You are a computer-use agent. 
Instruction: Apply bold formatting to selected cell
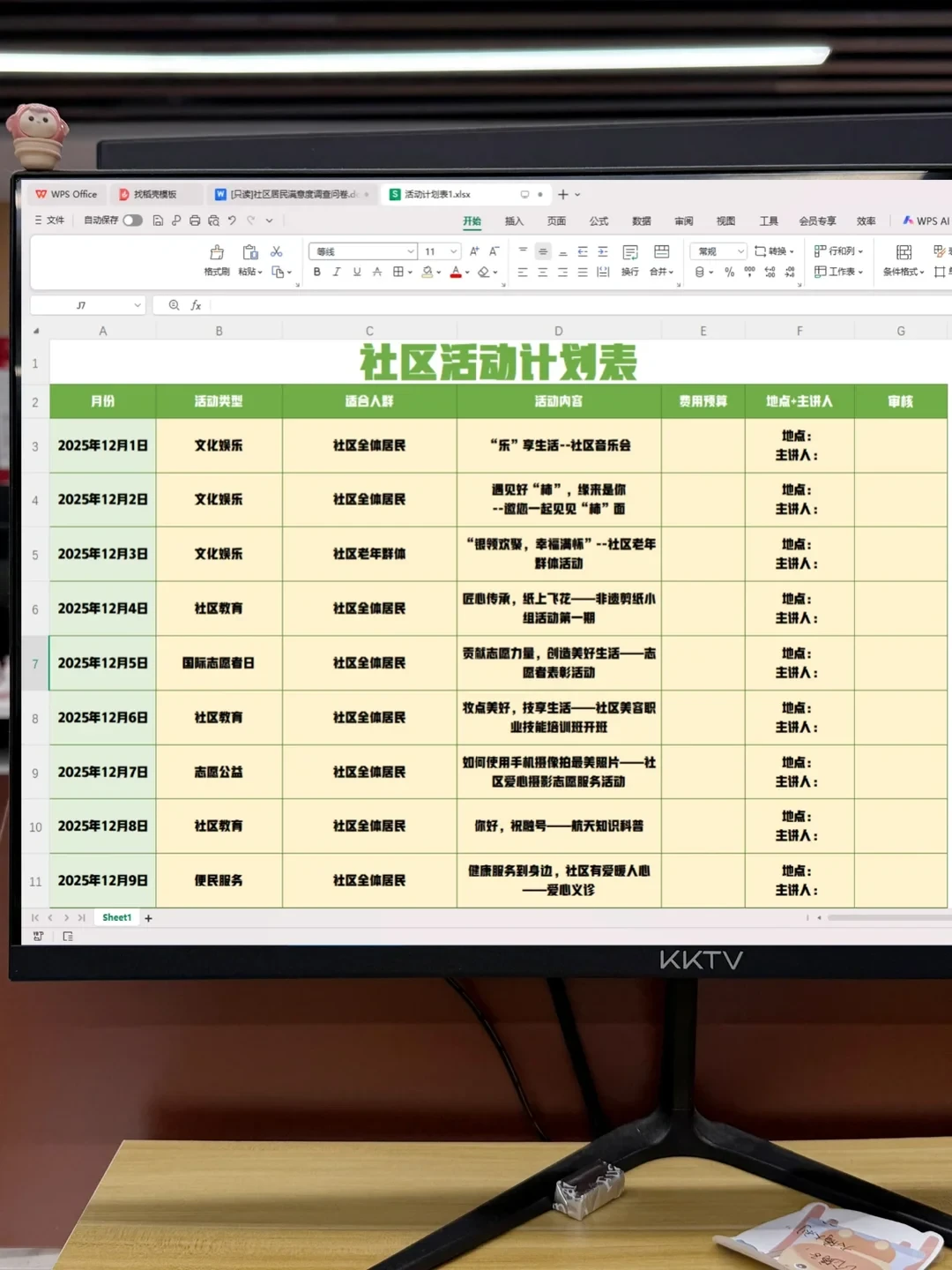(x=317, y=272)
